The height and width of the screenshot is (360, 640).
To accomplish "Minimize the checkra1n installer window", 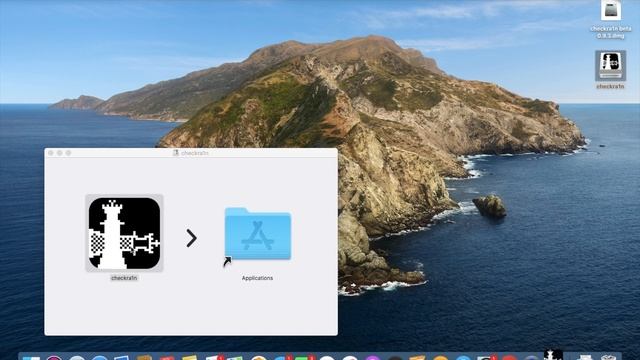I will (60, 153).
